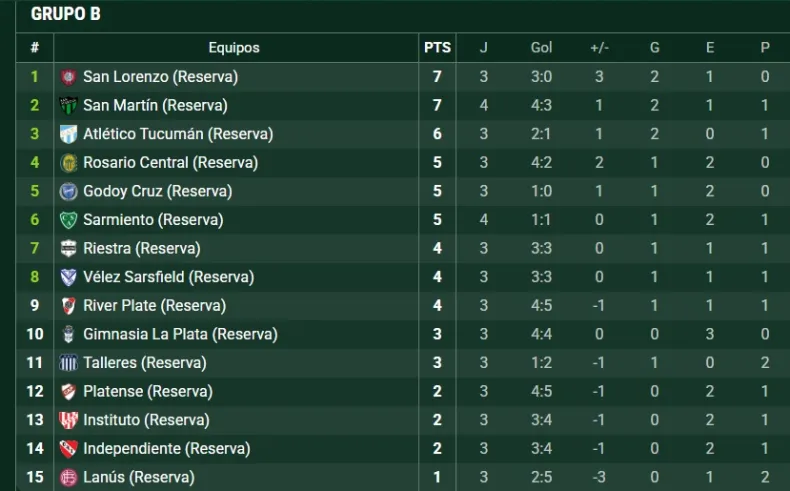Screen dimensions: 790x491
Task: Click the Vélez Sarsfield crest icon
Action: [69, 277]
